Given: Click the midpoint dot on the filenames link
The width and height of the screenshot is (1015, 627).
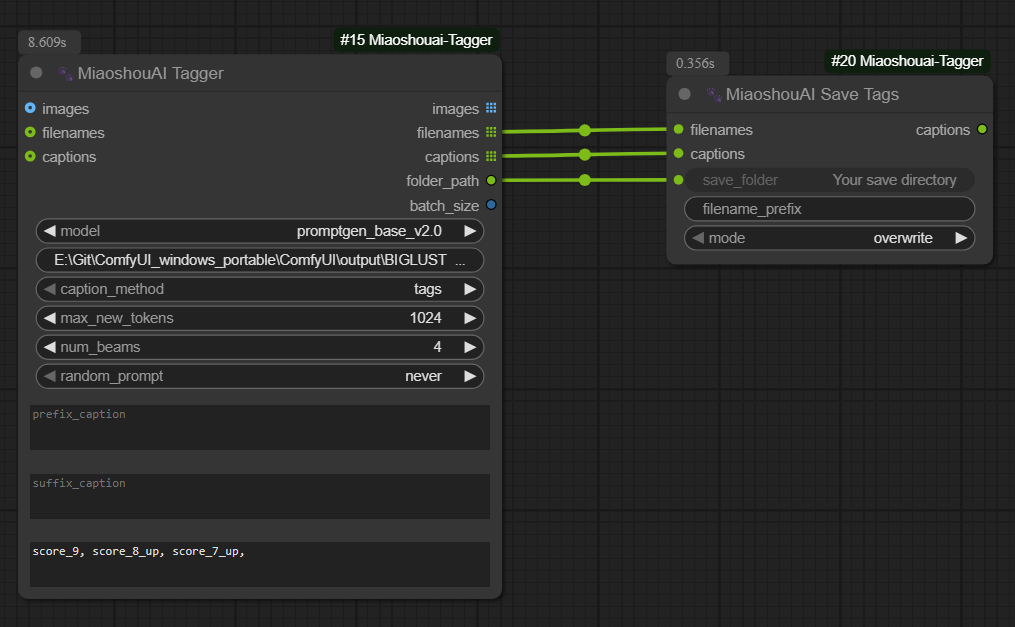Looking at the screenshot, I should [x=585, y=130].
